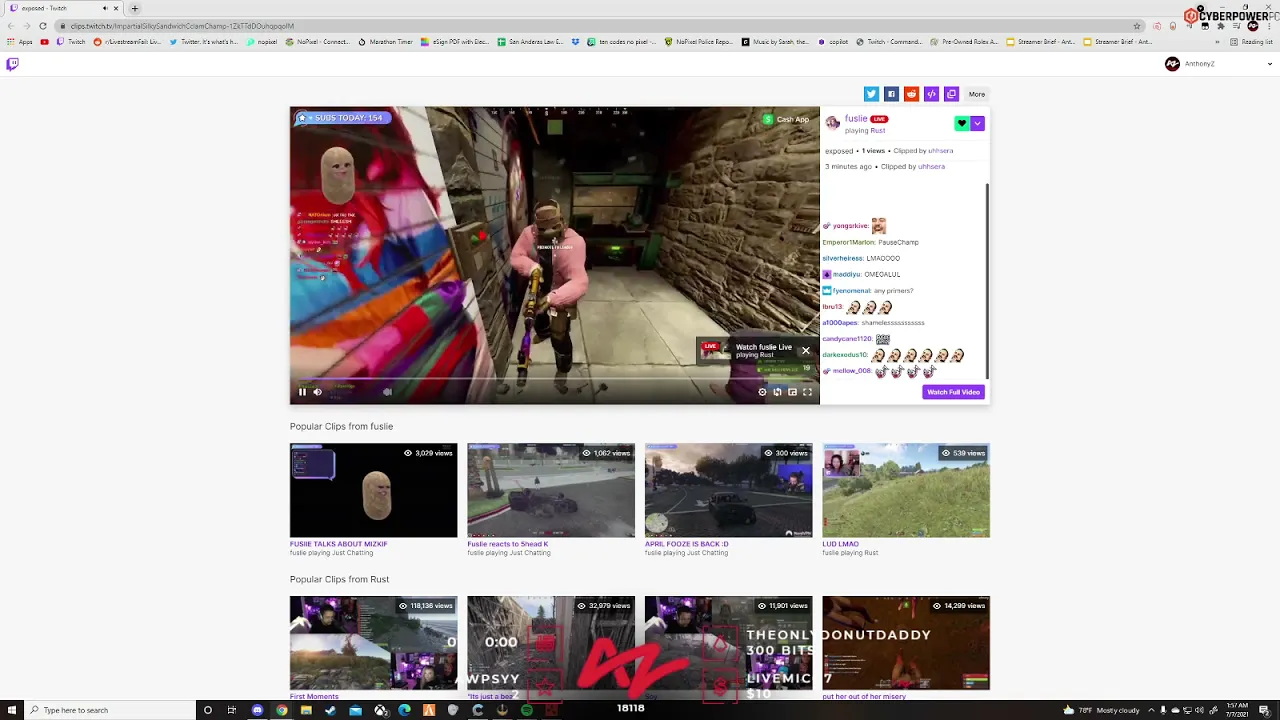
Task: Open Spotify from the taskbar
Action: [527, 710]
